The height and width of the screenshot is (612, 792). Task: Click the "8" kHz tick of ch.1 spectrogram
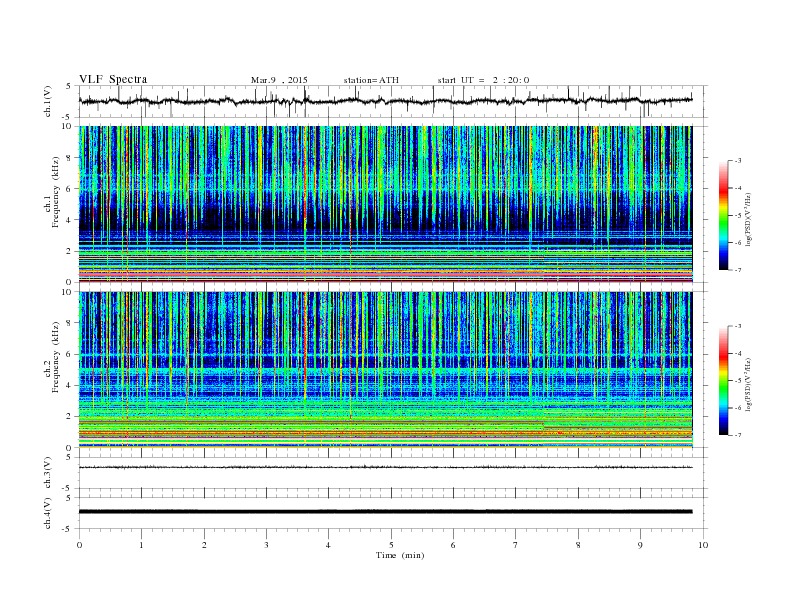[x=69, y=158]
